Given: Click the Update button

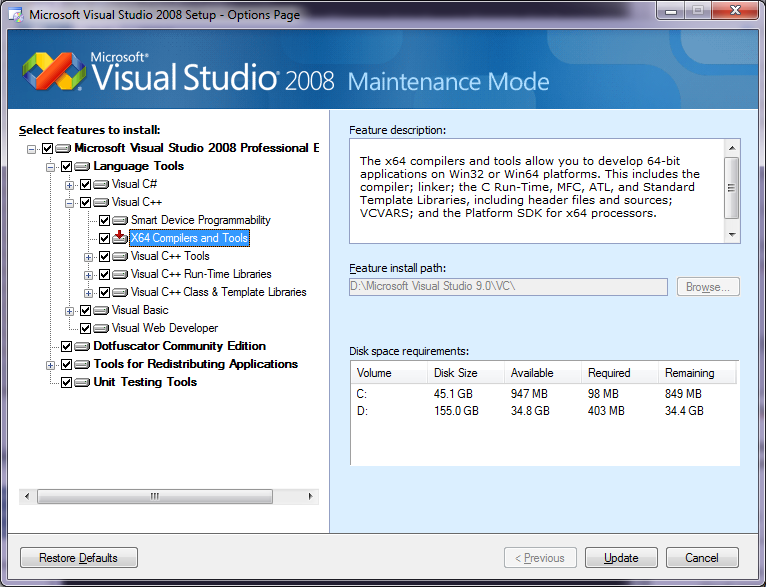Looking at the screenshot, I should (x=621, y=558).
